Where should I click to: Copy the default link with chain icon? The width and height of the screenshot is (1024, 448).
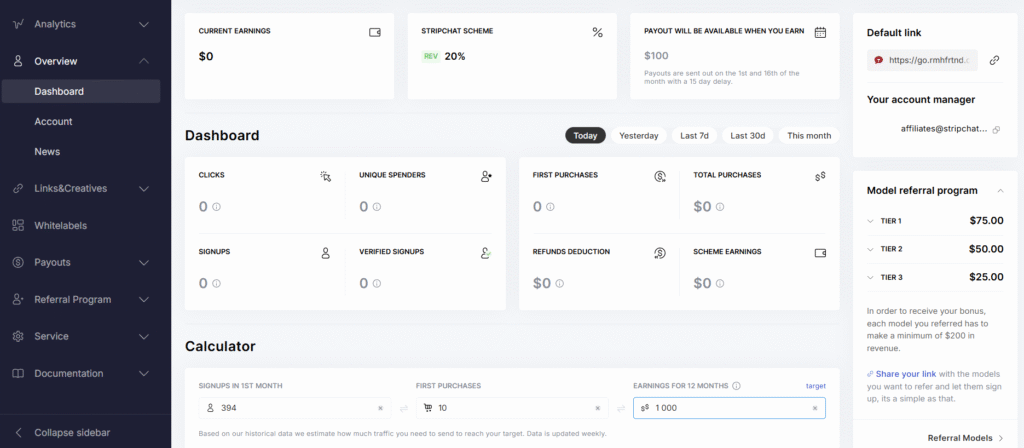pyautogui.click(x=994, y=60)
